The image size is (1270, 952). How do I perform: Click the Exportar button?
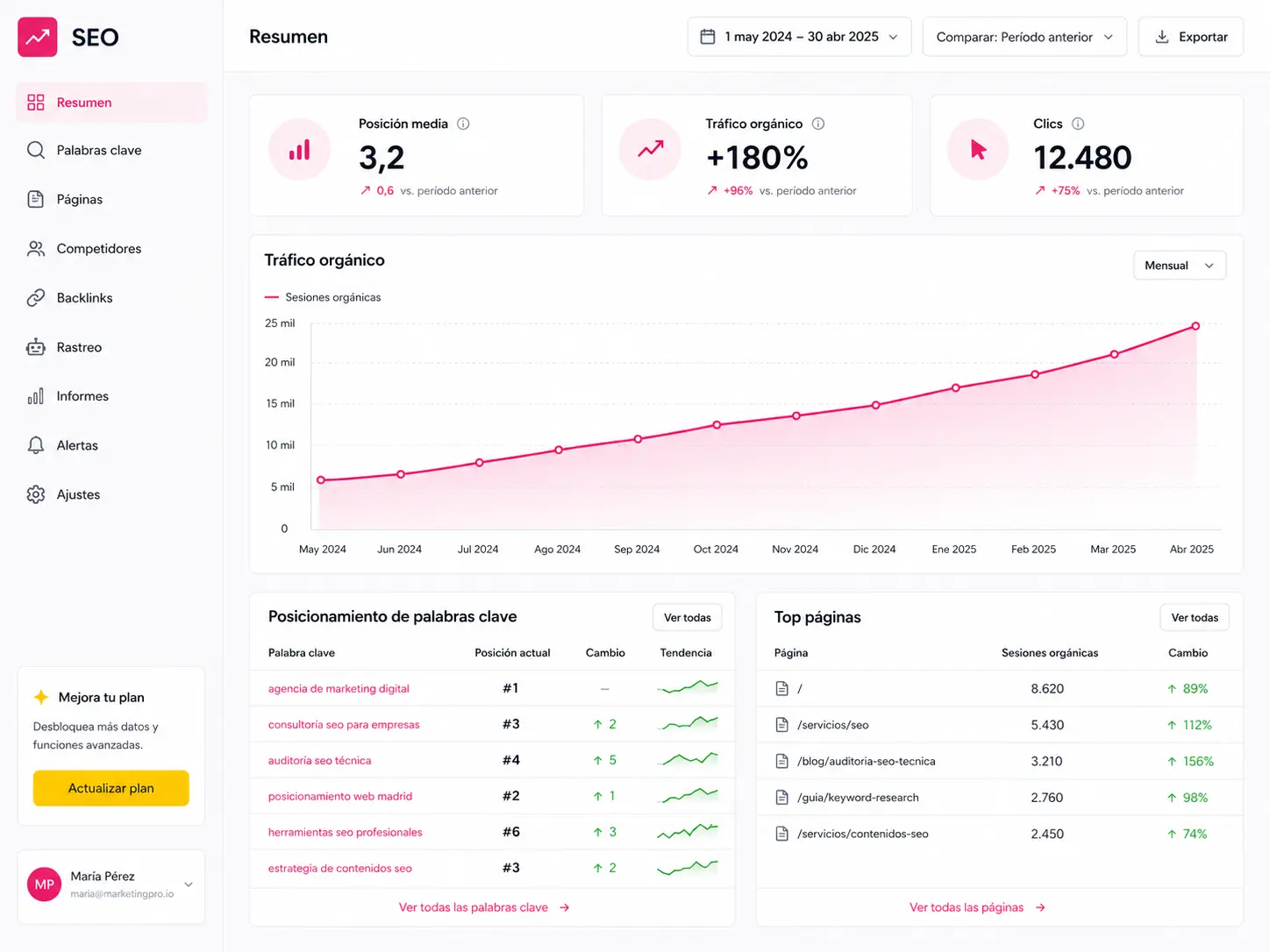point(1191,37)
